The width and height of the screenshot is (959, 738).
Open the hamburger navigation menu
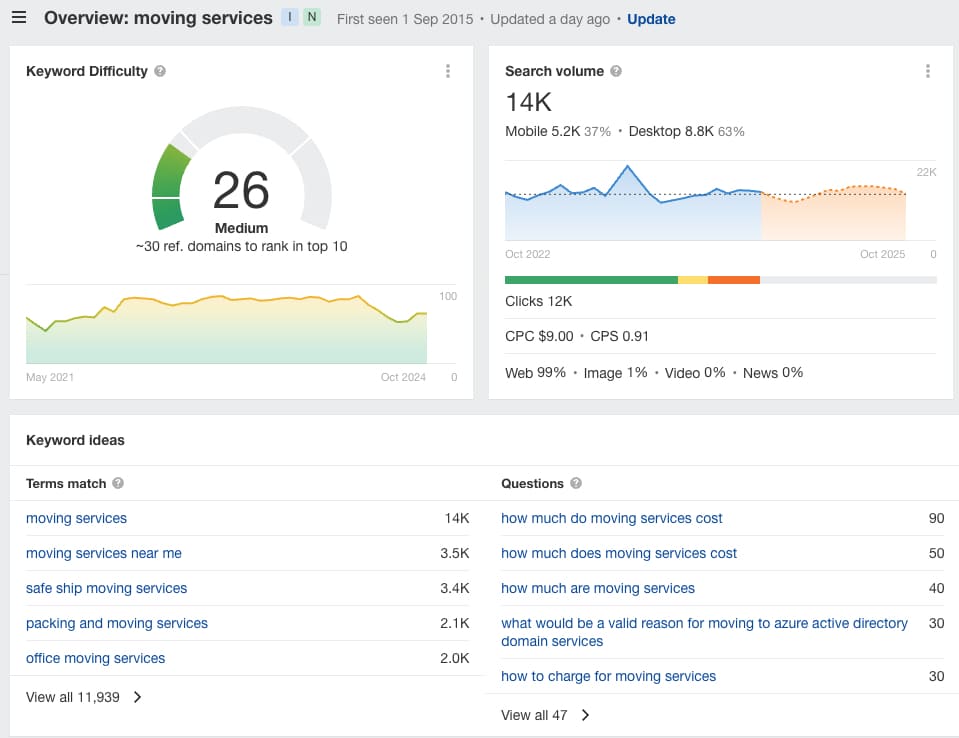pyautogui.click(x=18, y=17)
